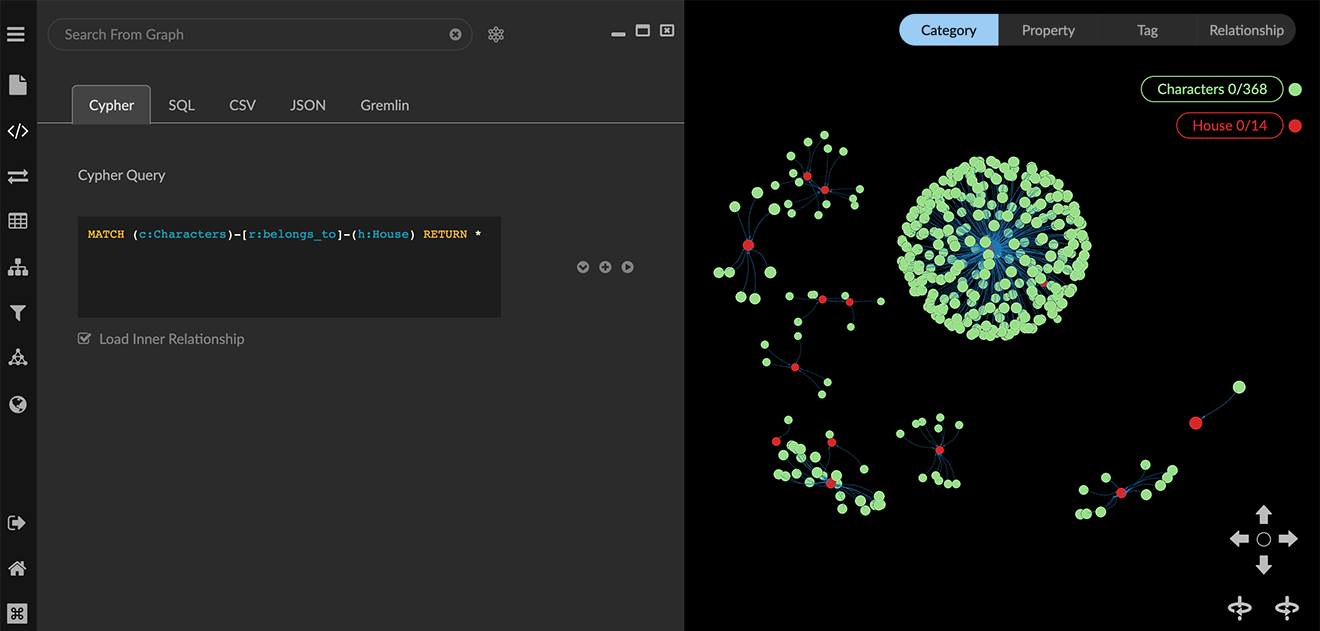This screenshot has width=1320, height=631.
Task: Toggle the House 0/14 category pill
Action: pyautogui.click(x=1229, y=125)
